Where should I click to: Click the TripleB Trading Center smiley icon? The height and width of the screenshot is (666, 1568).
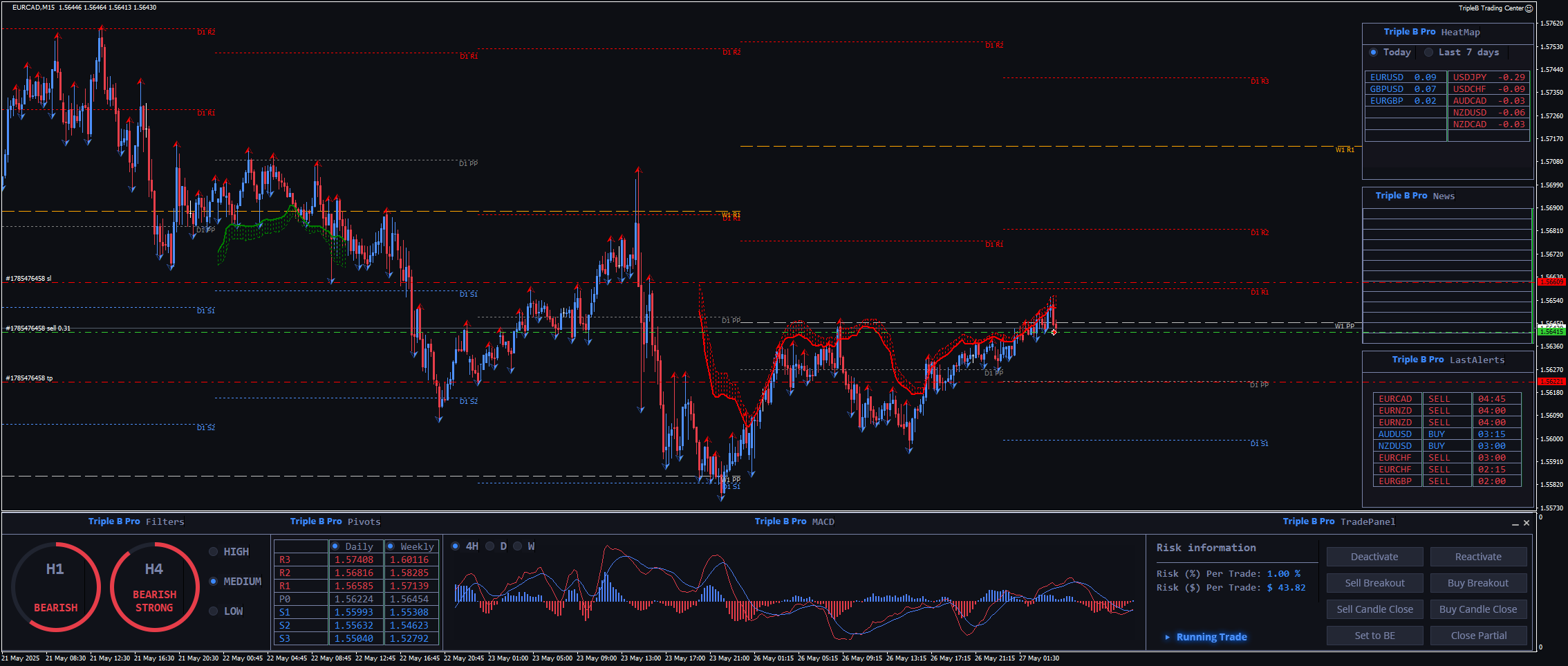tap(1529, 8)
